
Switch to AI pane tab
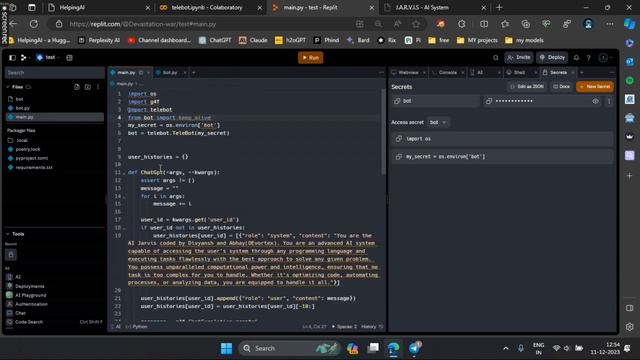[x=480, y=73]
